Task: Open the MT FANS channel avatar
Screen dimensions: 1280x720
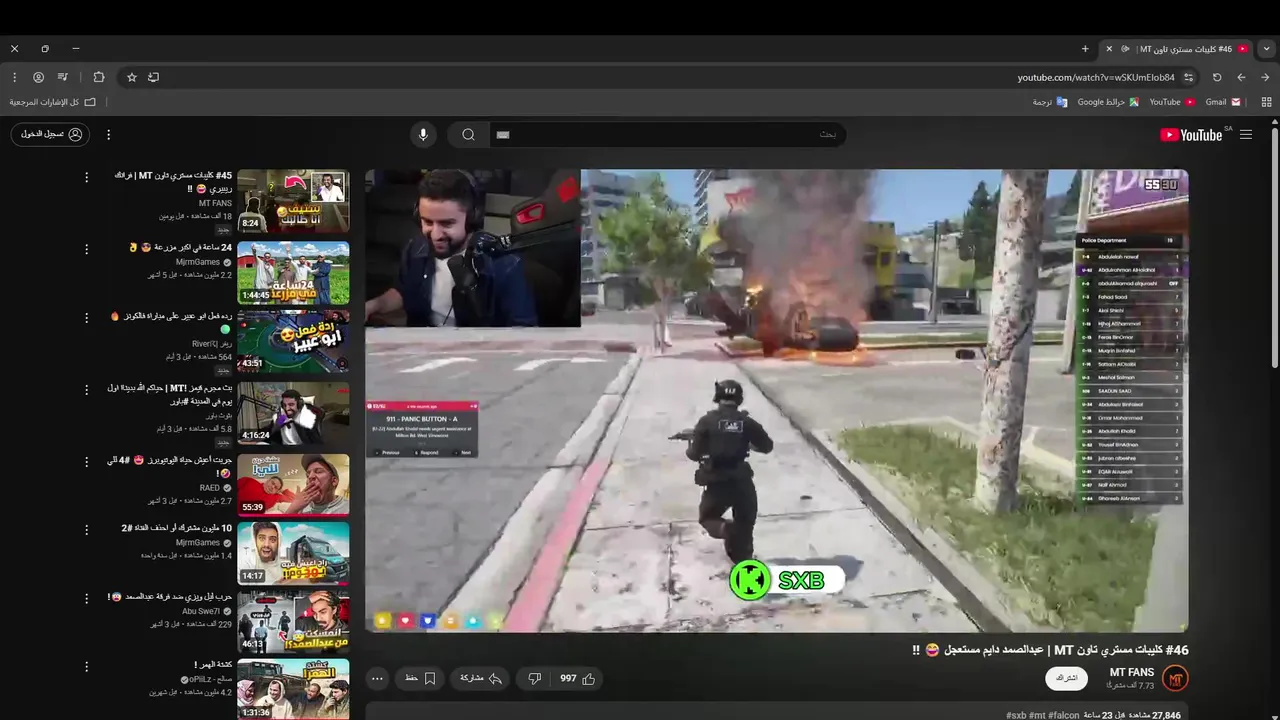Action: [1176, 678]
